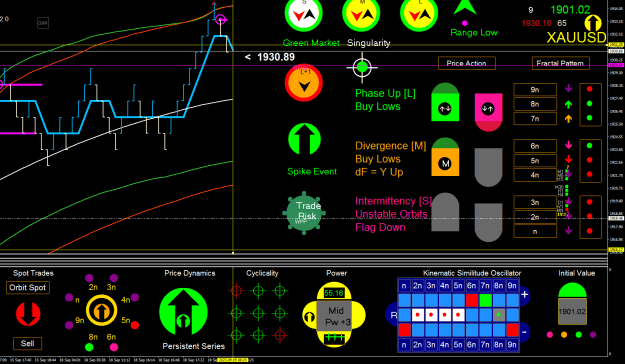This screenshot has width=625, height=364.
Task: Click the green Range Low arrow icon
Action: coord(465,8)
